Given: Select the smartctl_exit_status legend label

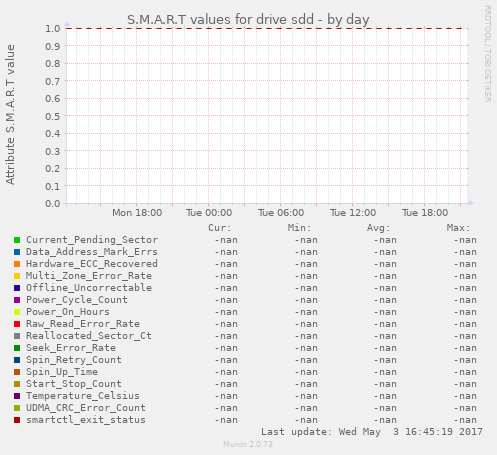Looking at the screenshot, I should [x=86, y=420].
